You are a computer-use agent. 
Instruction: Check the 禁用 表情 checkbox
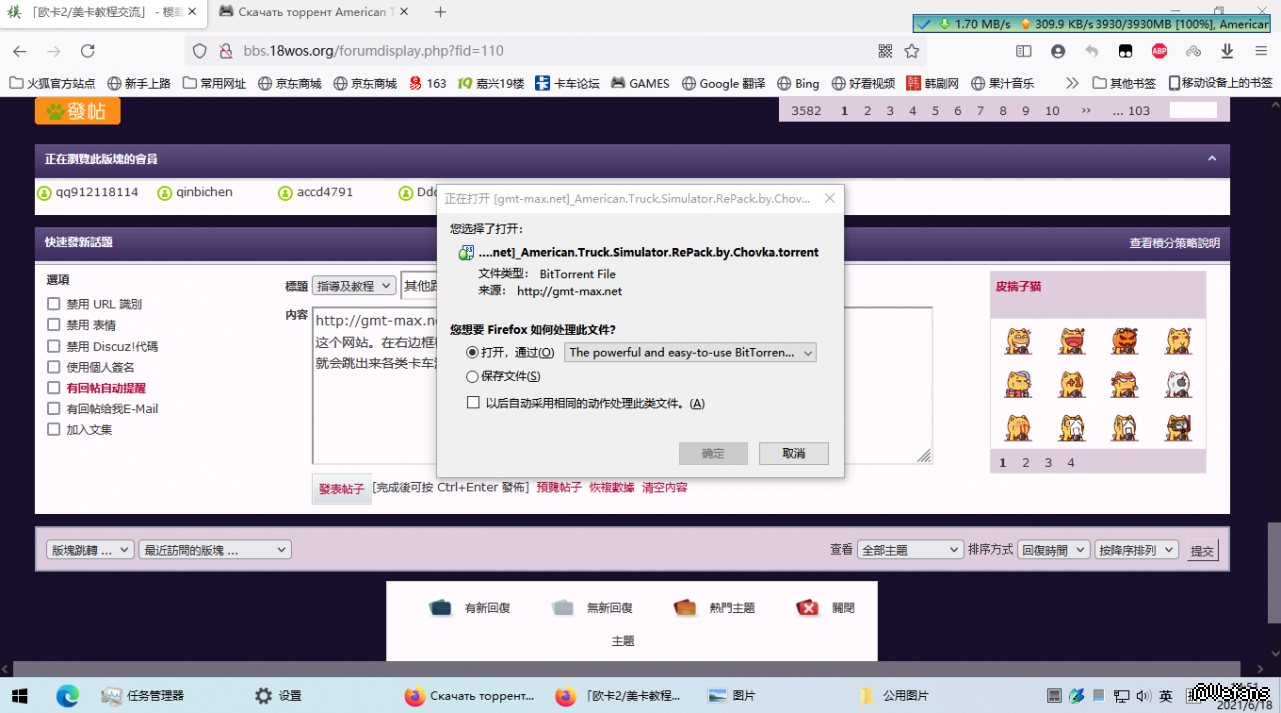point(54,325)
